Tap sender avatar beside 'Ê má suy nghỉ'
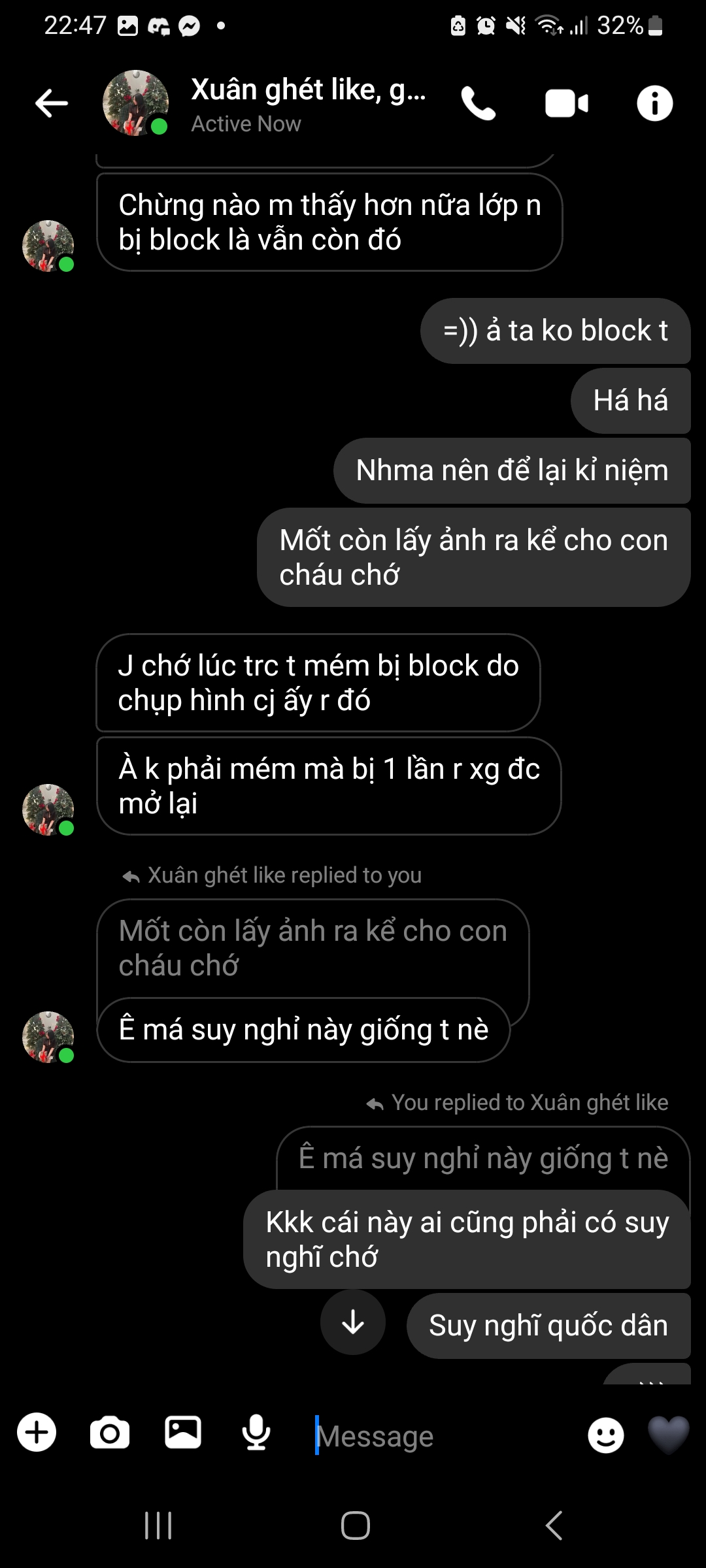Screen dimensions: 706x1568 (48, 1037)
